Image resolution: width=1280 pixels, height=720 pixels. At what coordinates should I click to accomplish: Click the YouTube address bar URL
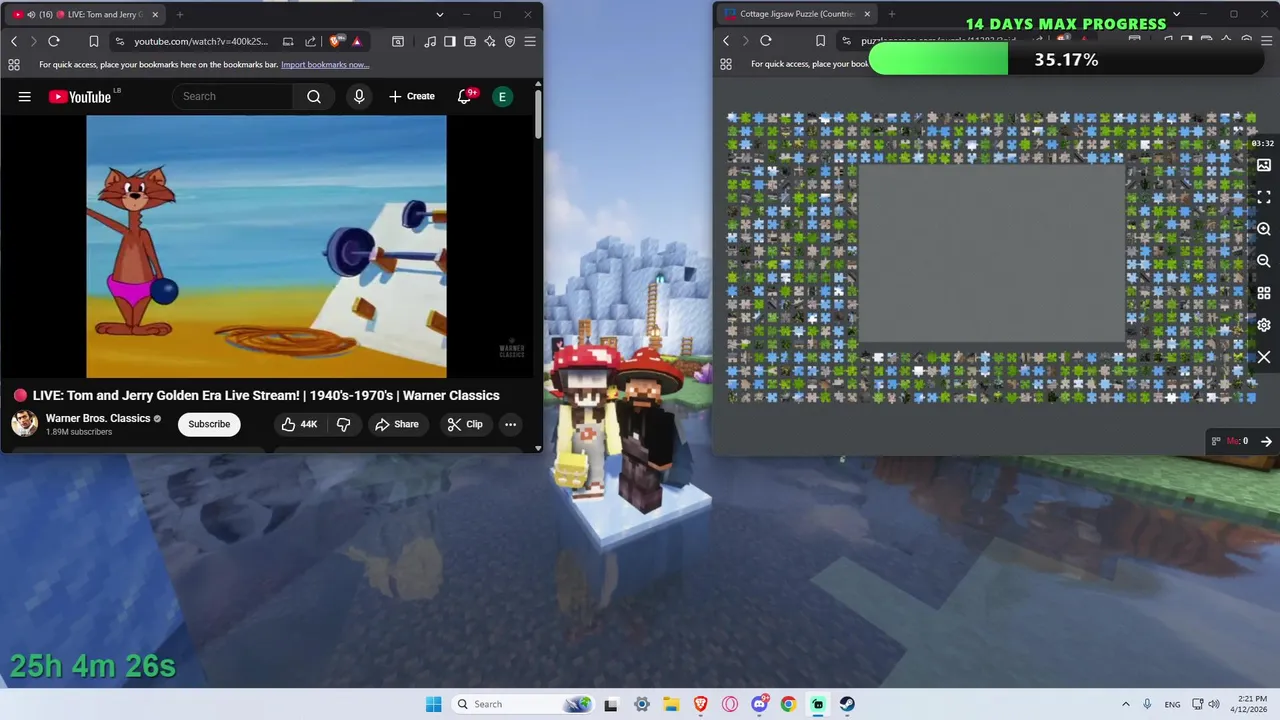point(201,41)
